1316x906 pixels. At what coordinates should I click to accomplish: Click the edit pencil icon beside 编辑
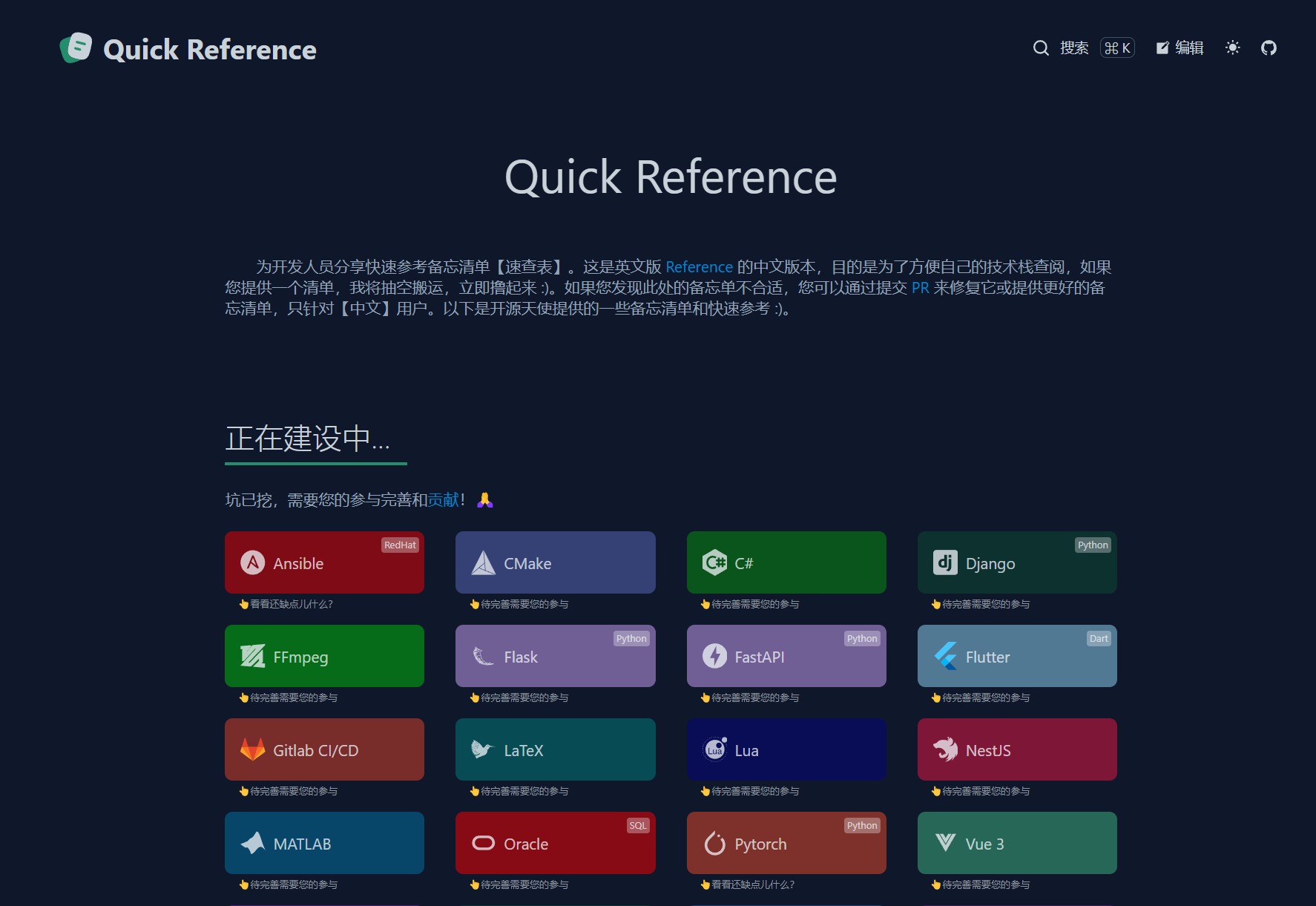coord(1162,48)
